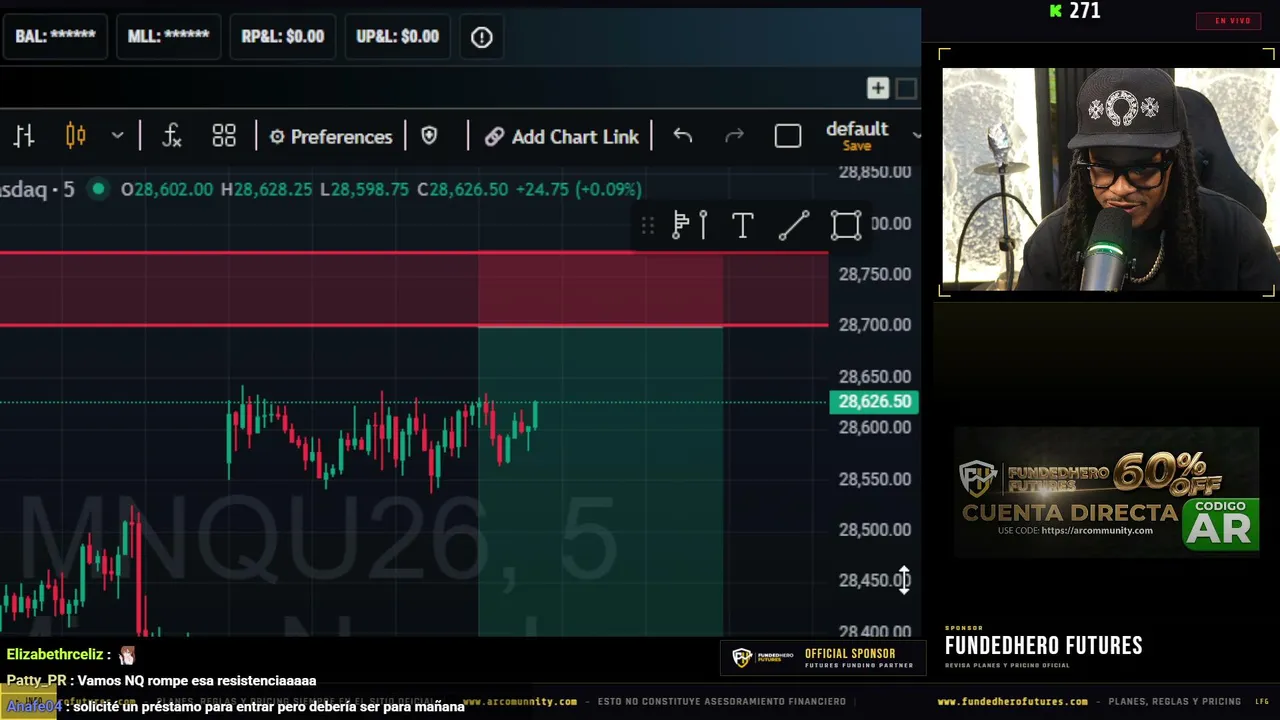Open chart Preferences

[x=331, y=137]
